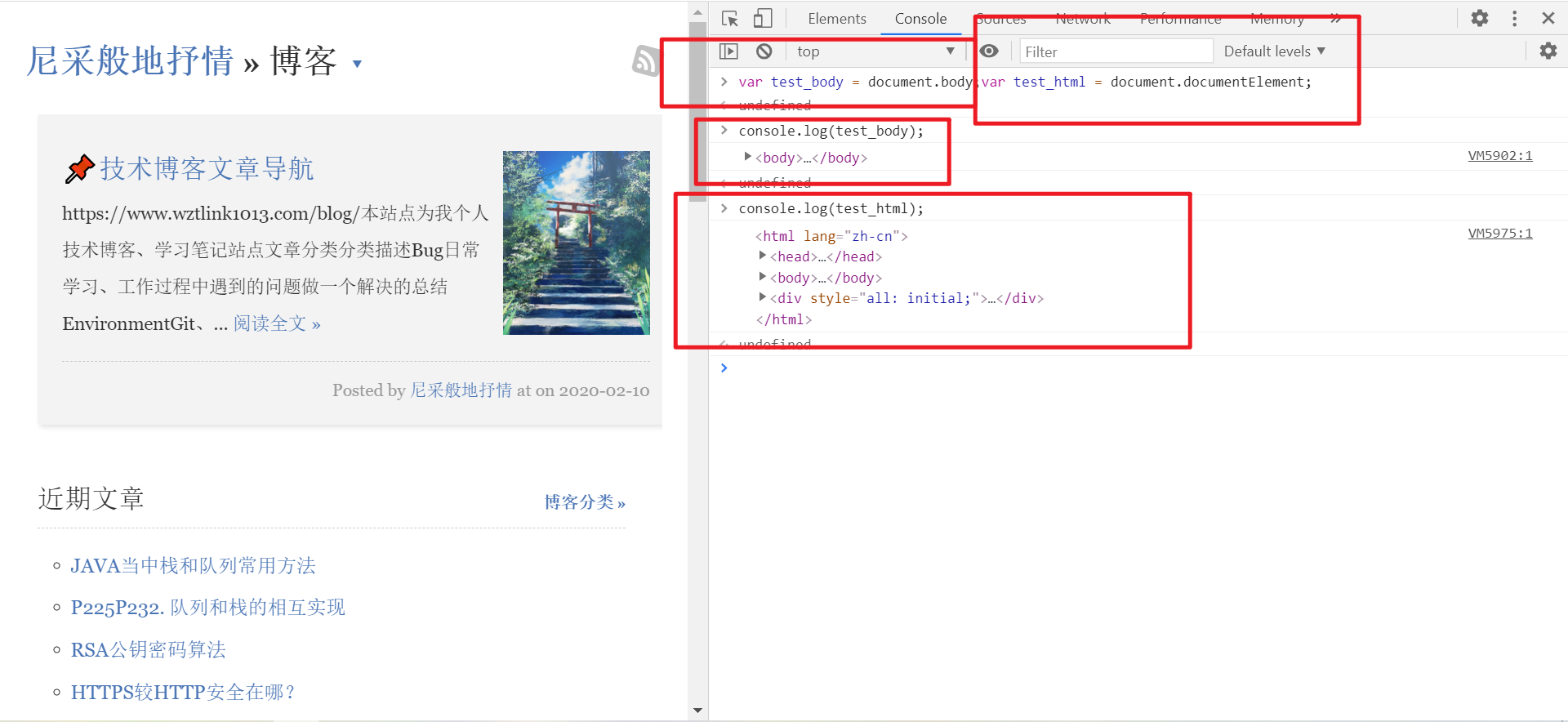Open the 尼采般地抒情 site title link
Viewport: 1568px width, 722px height.
click(130, 61)
